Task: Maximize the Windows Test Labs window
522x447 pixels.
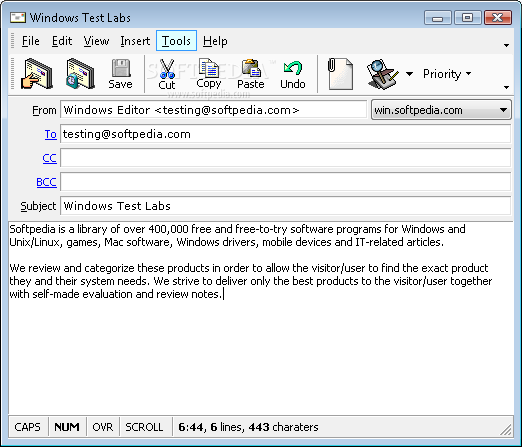Action: coord(467,18)
